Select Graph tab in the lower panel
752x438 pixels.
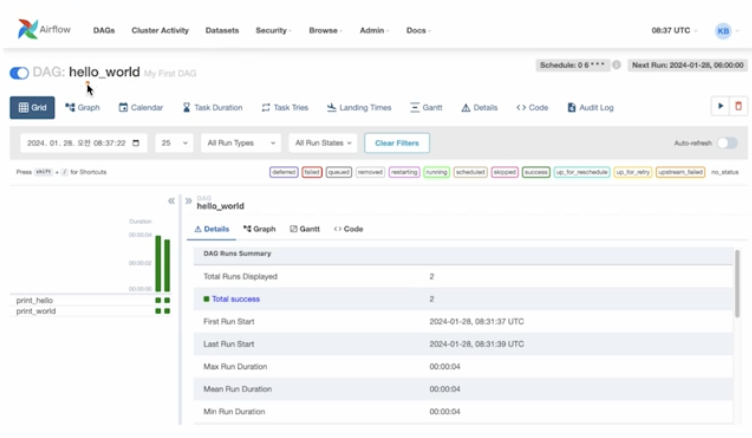pos(259,229)
